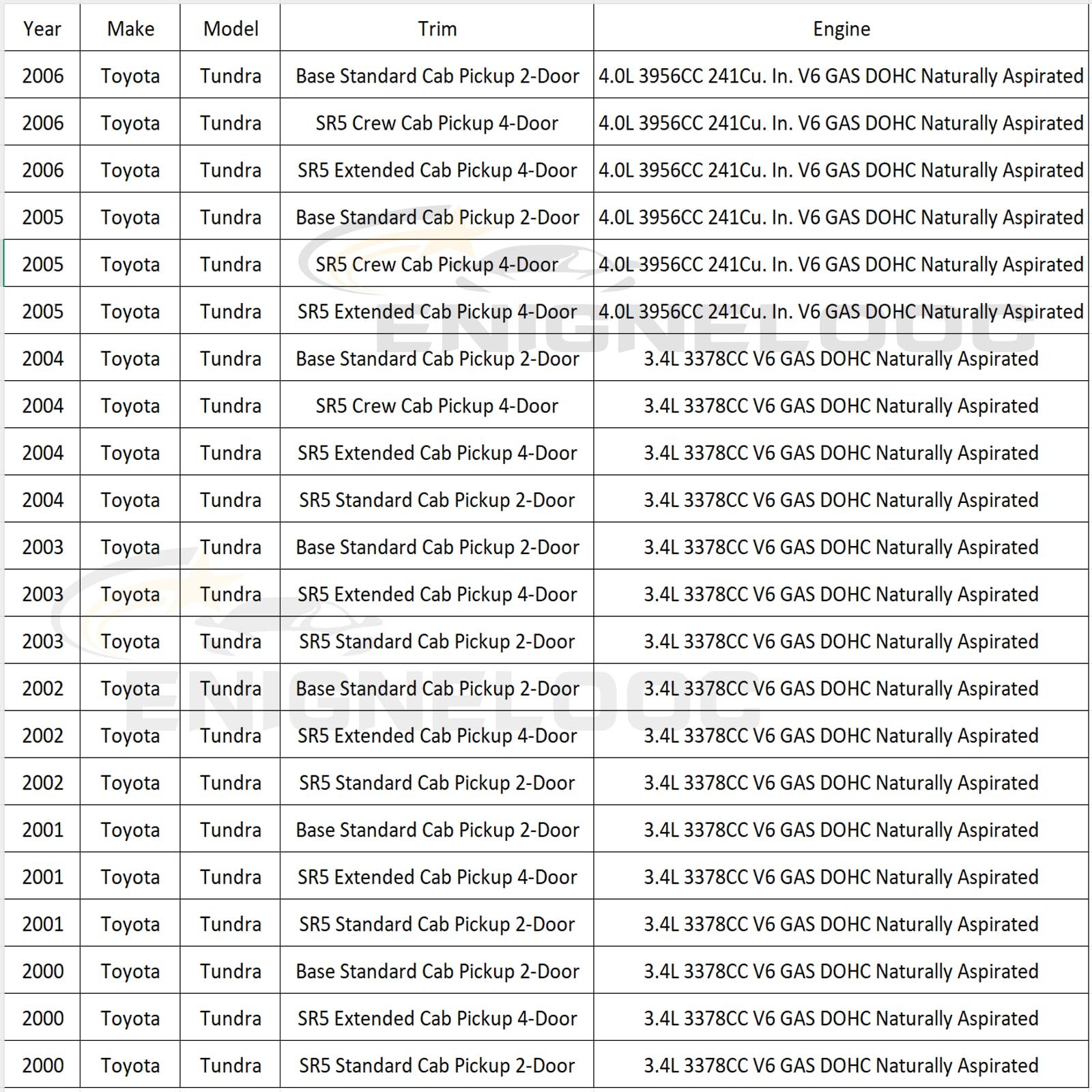1092x1092 pixels.
Task: Select the 2001 "SR5 Extended Cab Pickup 4-Door" trim cell
Action: [437, 876]
